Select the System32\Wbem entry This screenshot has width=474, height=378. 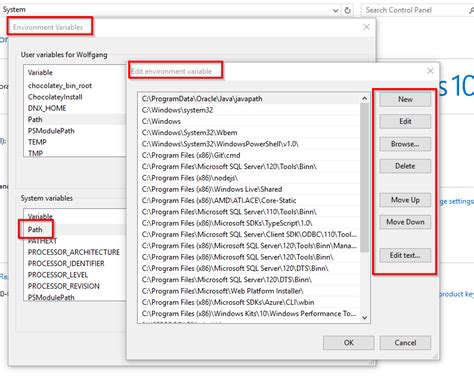point(249,133)
